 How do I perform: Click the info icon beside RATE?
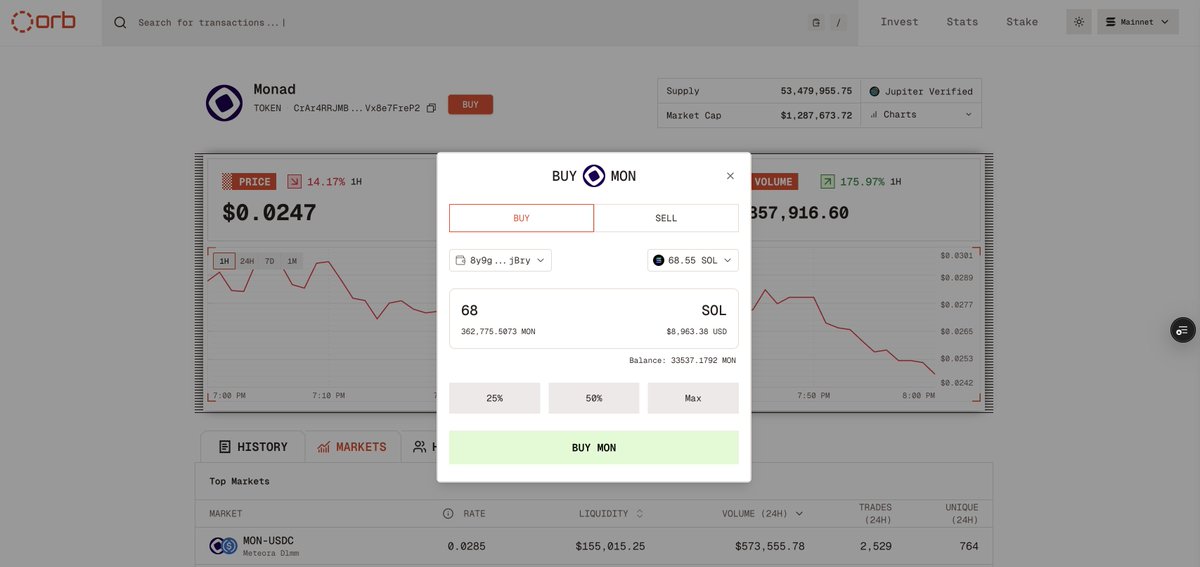tap(448, 514)
